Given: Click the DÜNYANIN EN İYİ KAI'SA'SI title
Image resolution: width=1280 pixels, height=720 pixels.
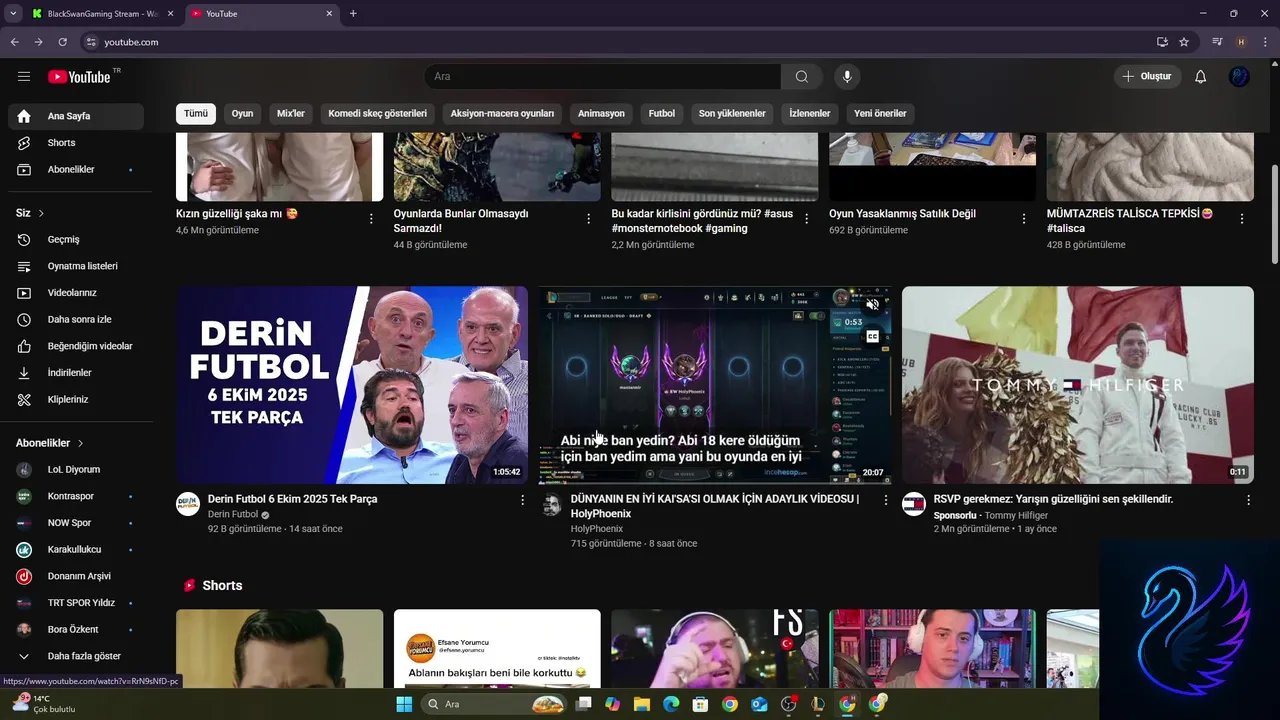Looking at the screenshot, I should point(715,506).
